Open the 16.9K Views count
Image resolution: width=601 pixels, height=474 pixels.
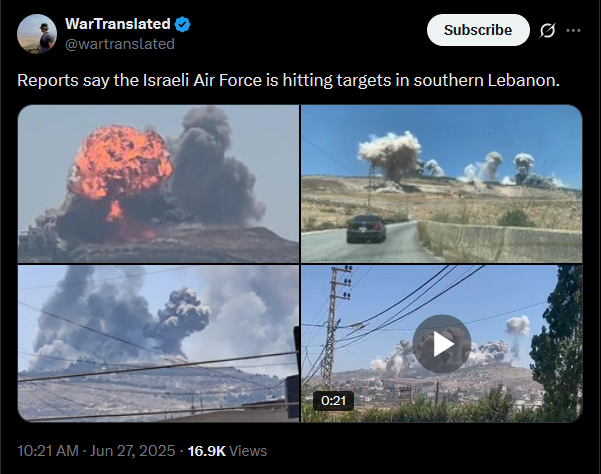click(227, 451)
